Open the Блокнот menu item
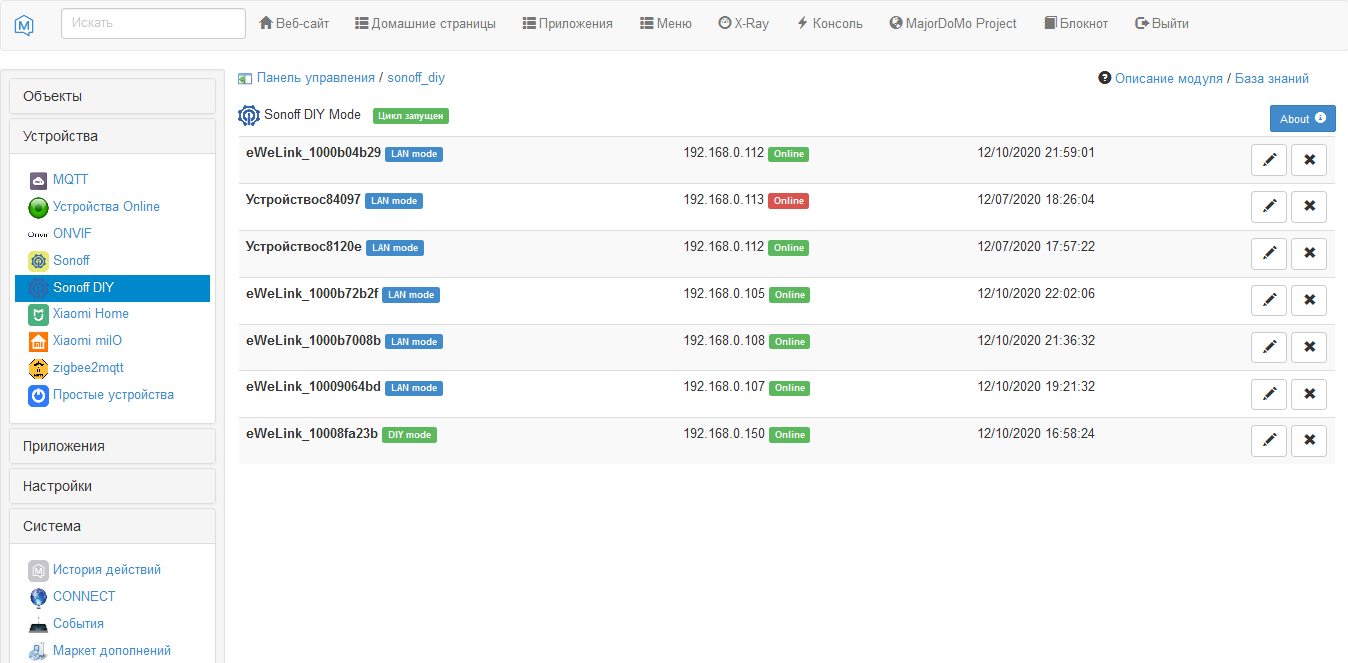The image size is (1348, 663). (x=1076, y=23)
